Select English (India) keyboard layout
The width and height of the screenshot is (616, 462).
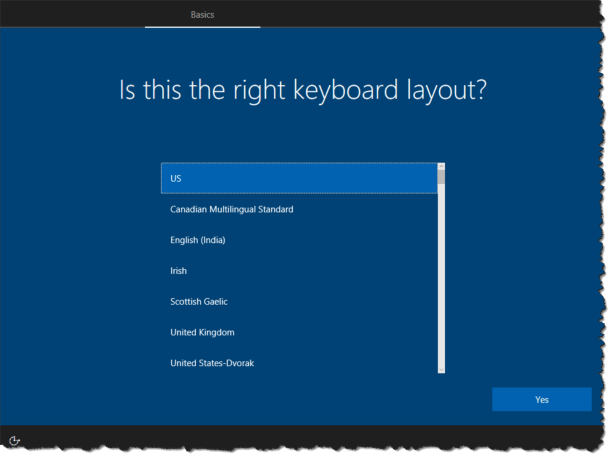coord(298,240)
